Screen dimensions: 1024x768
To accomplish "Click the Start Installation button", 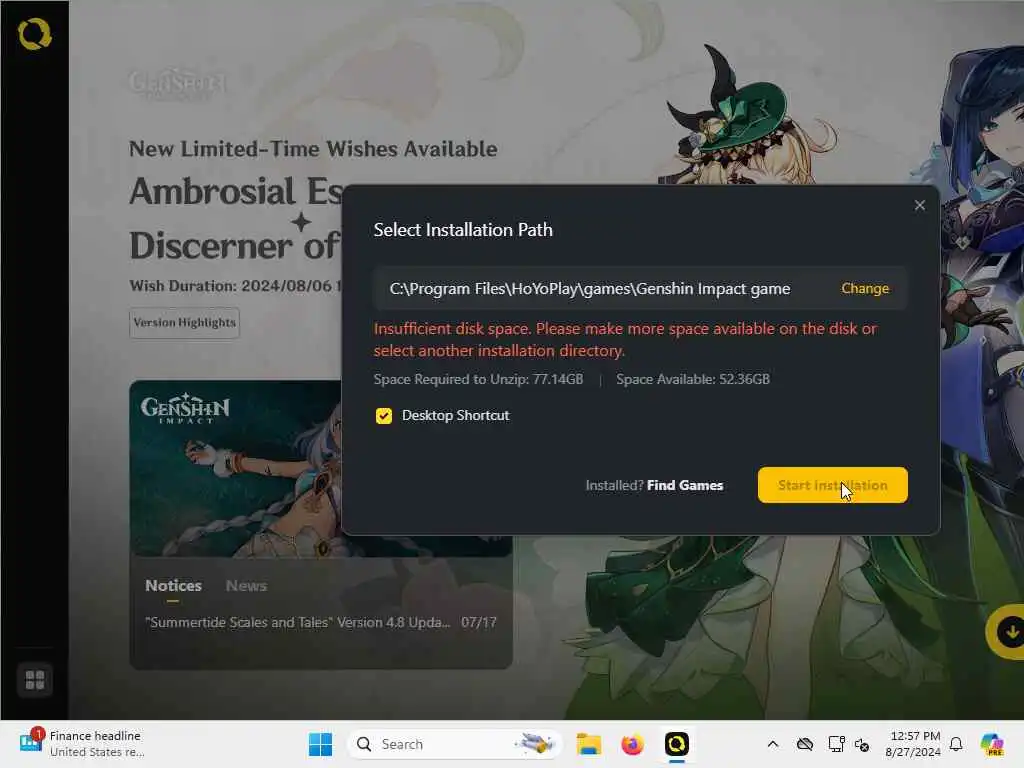I will coord(832,485).
